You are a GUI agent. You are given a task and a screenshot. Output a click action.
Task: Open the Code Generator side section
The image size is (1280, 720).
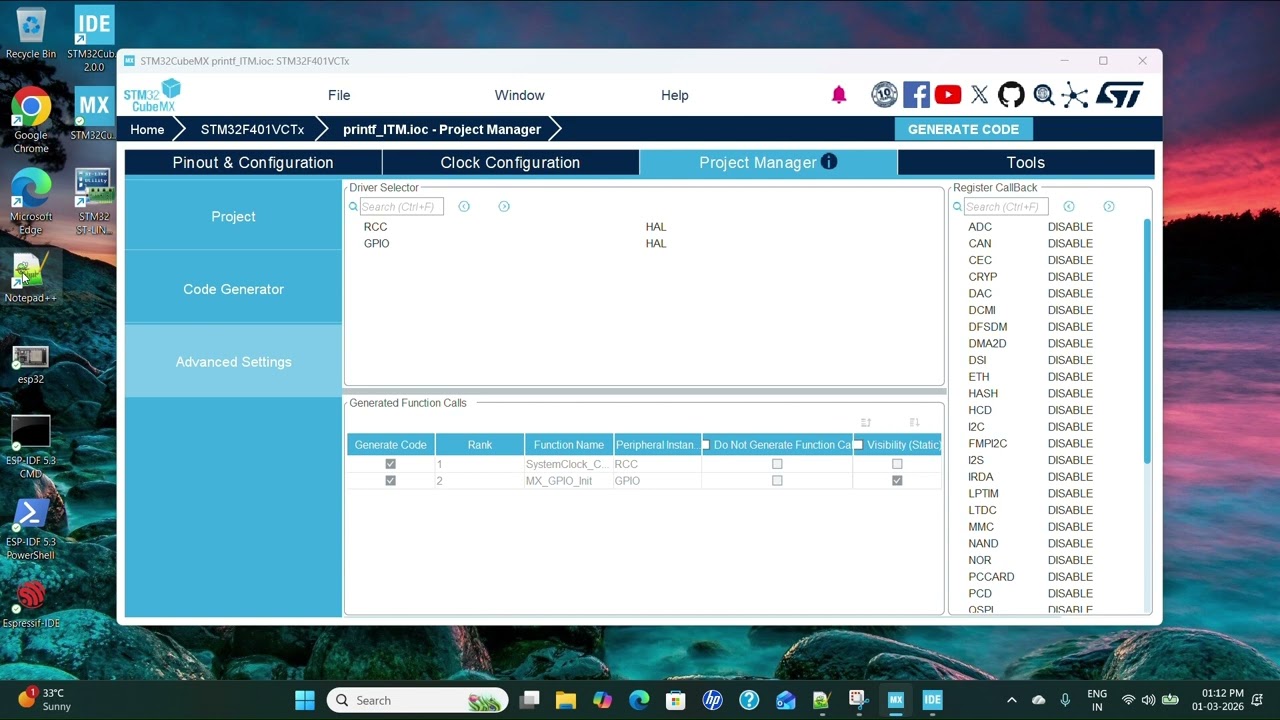pyautogui.click(x=233, y=289)
